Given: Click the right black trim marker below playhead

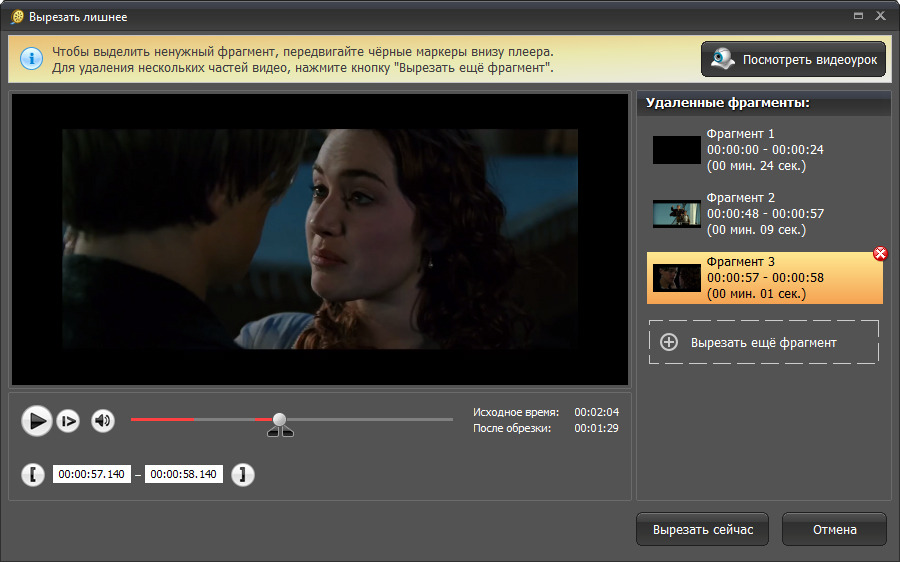Looking at the screenshot, I should coord(287,432).
